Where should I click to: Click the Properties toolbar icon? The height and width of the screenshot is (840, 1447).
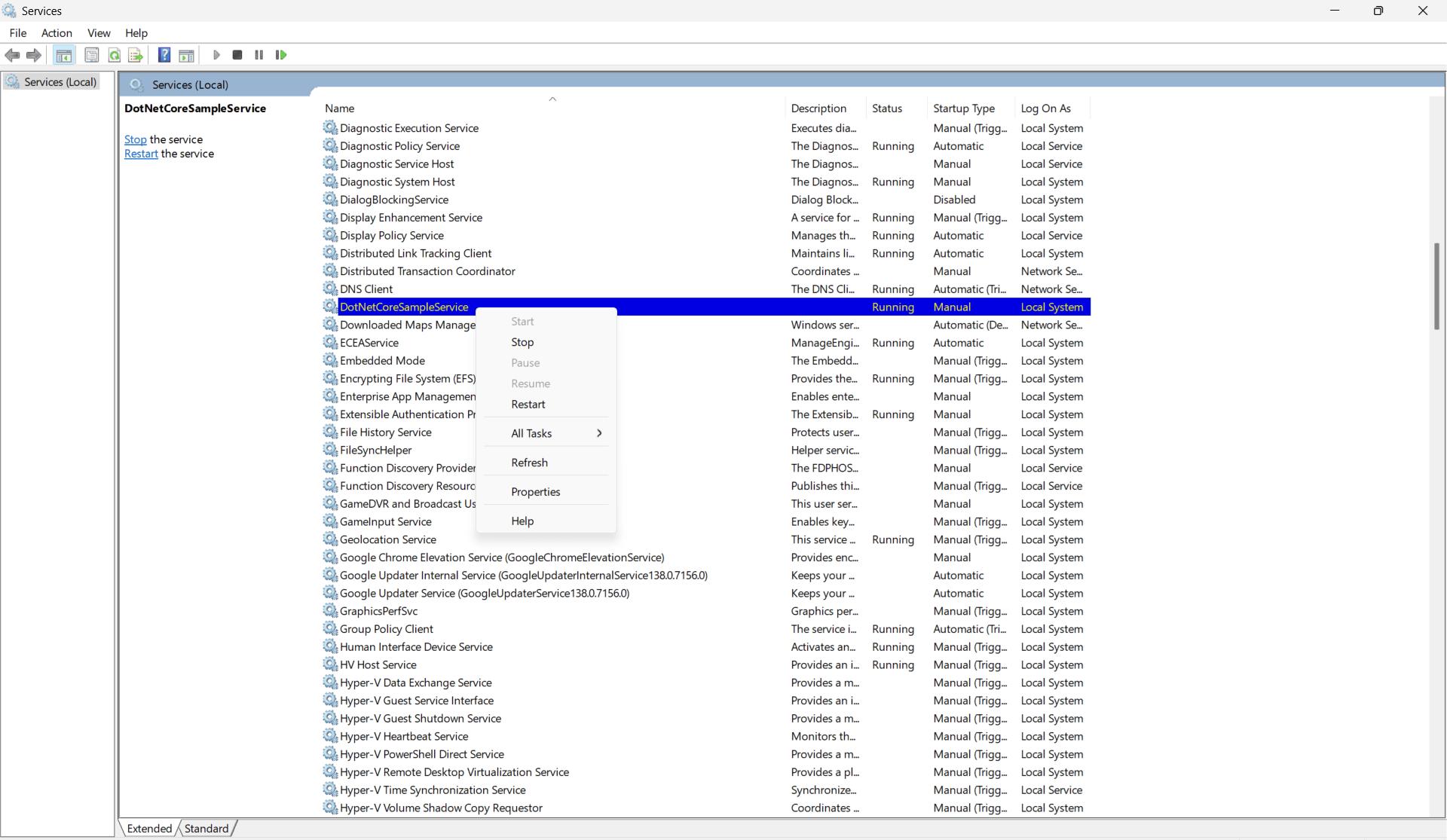click(92, 55)
